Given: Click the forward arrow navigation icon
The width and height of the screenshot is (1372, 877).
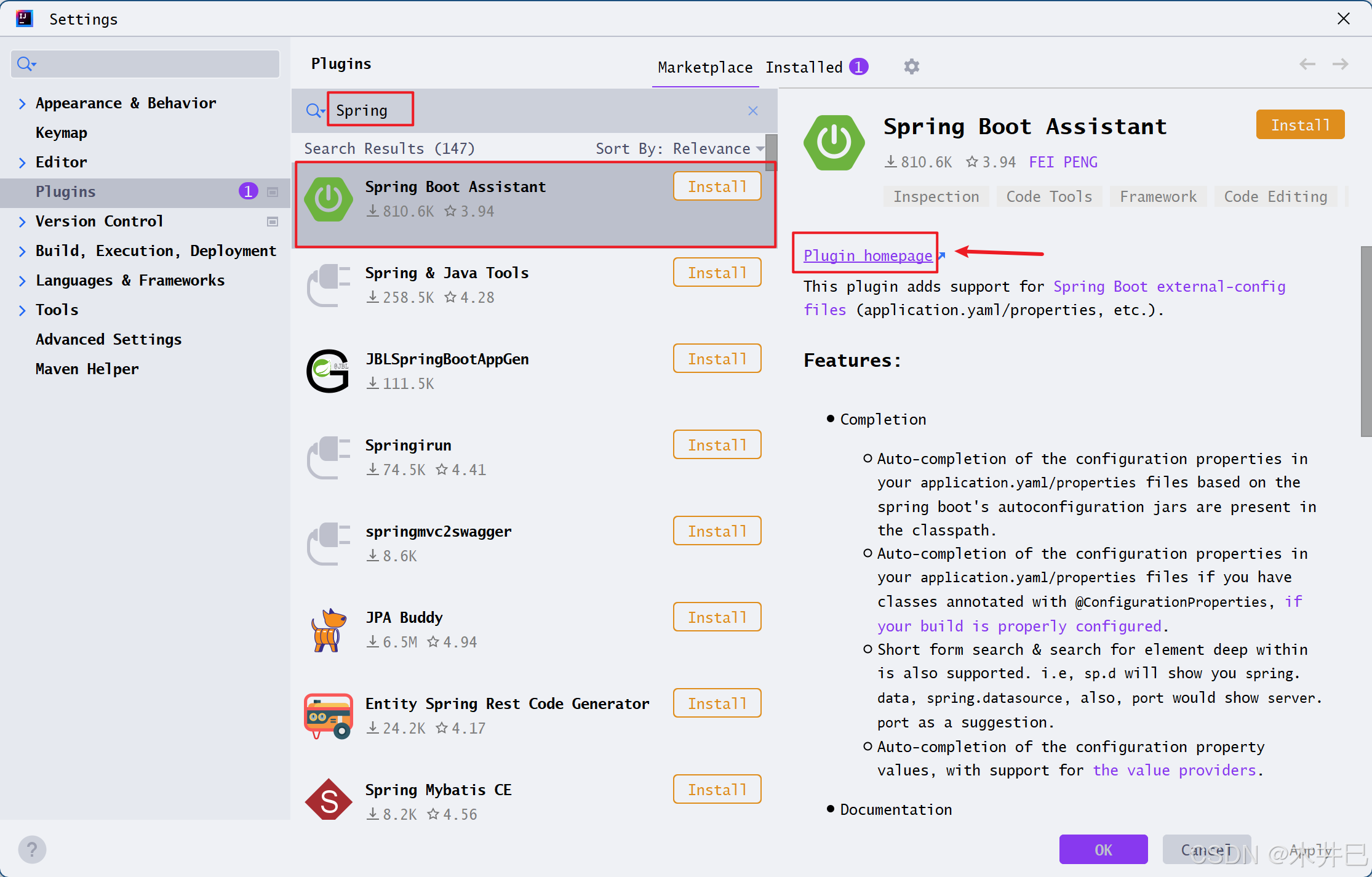Looking at the screenshot, I should click(1340, 64).
